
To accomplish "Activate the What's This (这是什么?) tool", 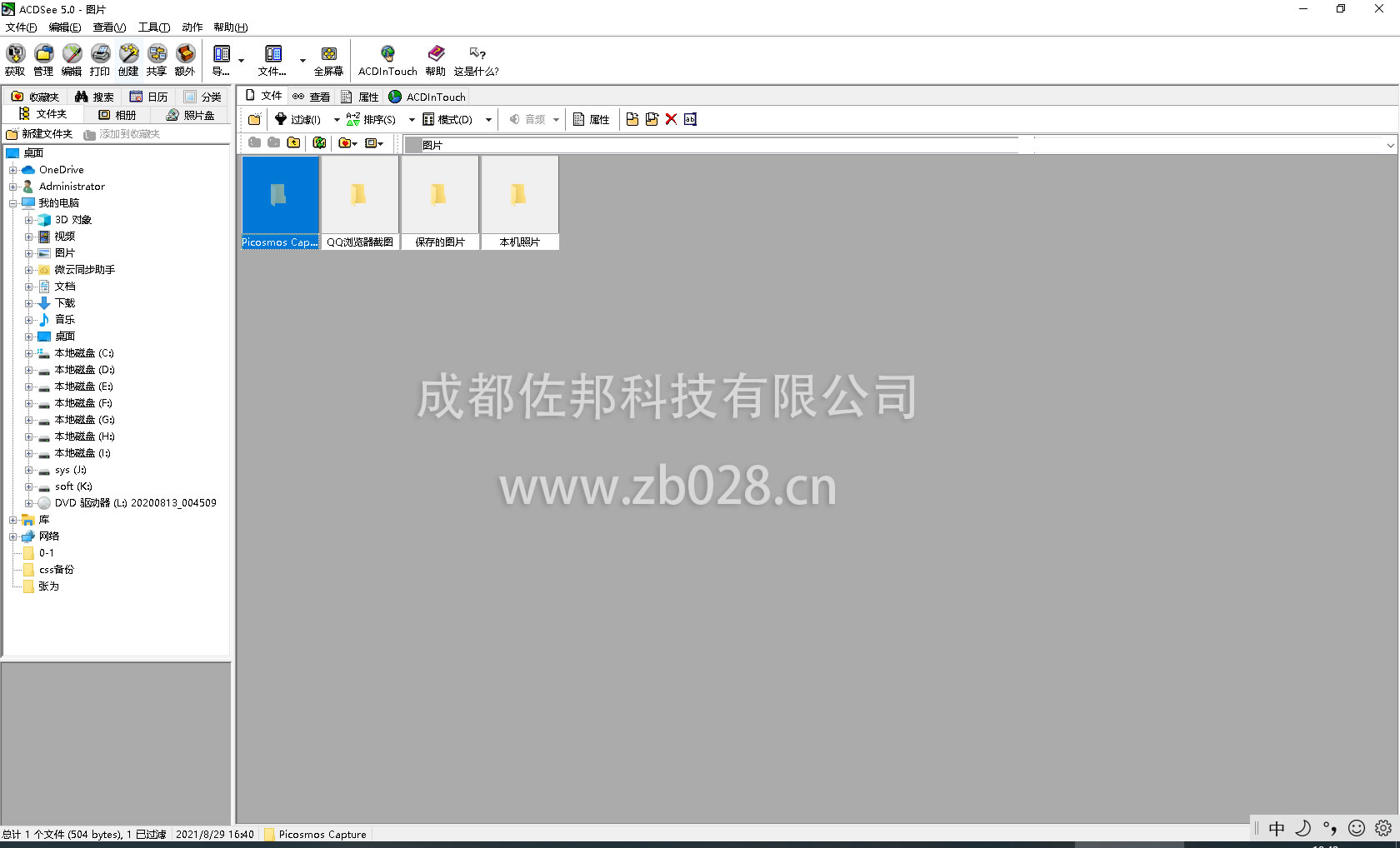I will click(477, 60).
